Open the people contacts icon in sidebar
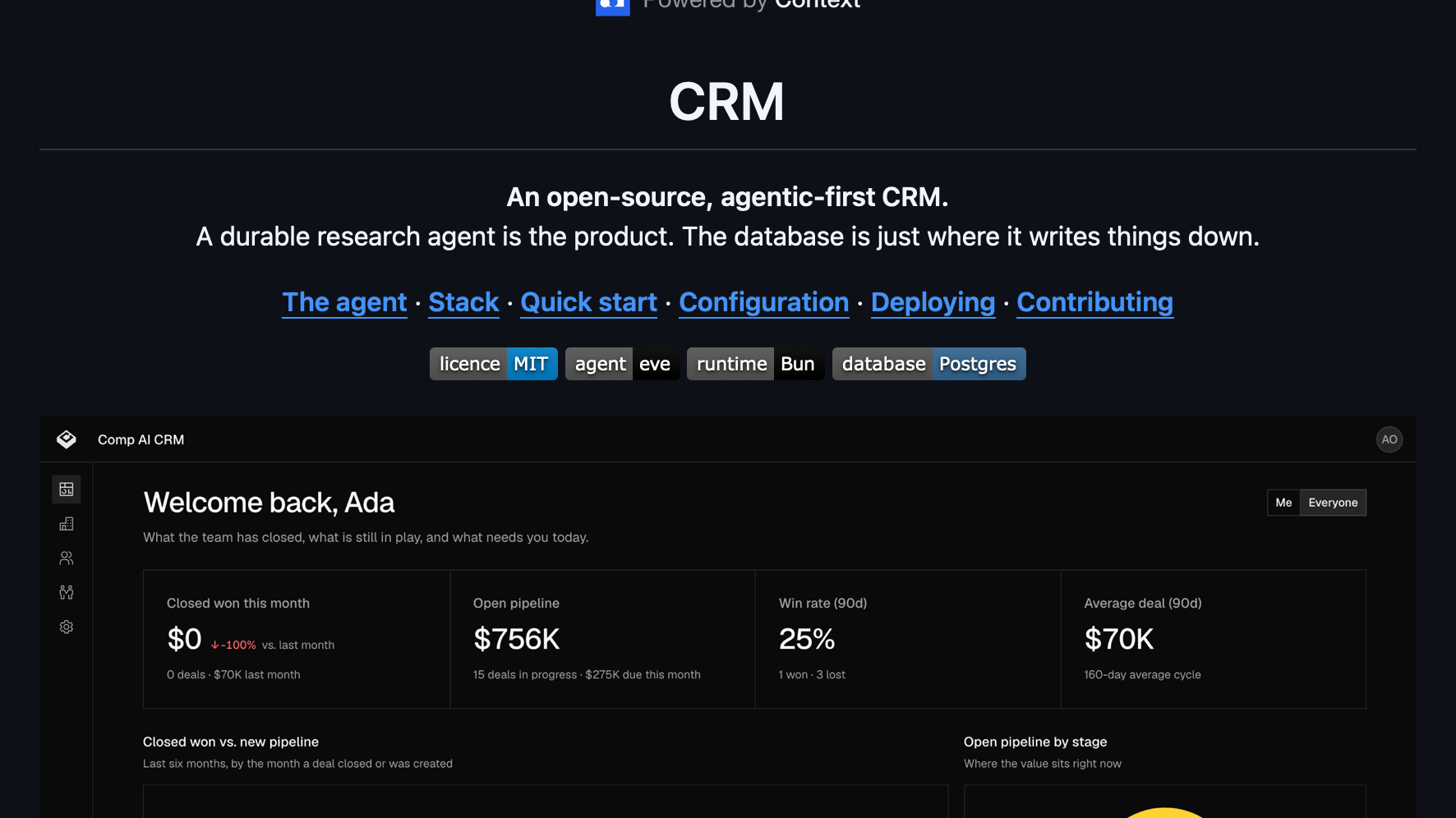The height and width of the screenshot is (818, 1456). [67, 558]
